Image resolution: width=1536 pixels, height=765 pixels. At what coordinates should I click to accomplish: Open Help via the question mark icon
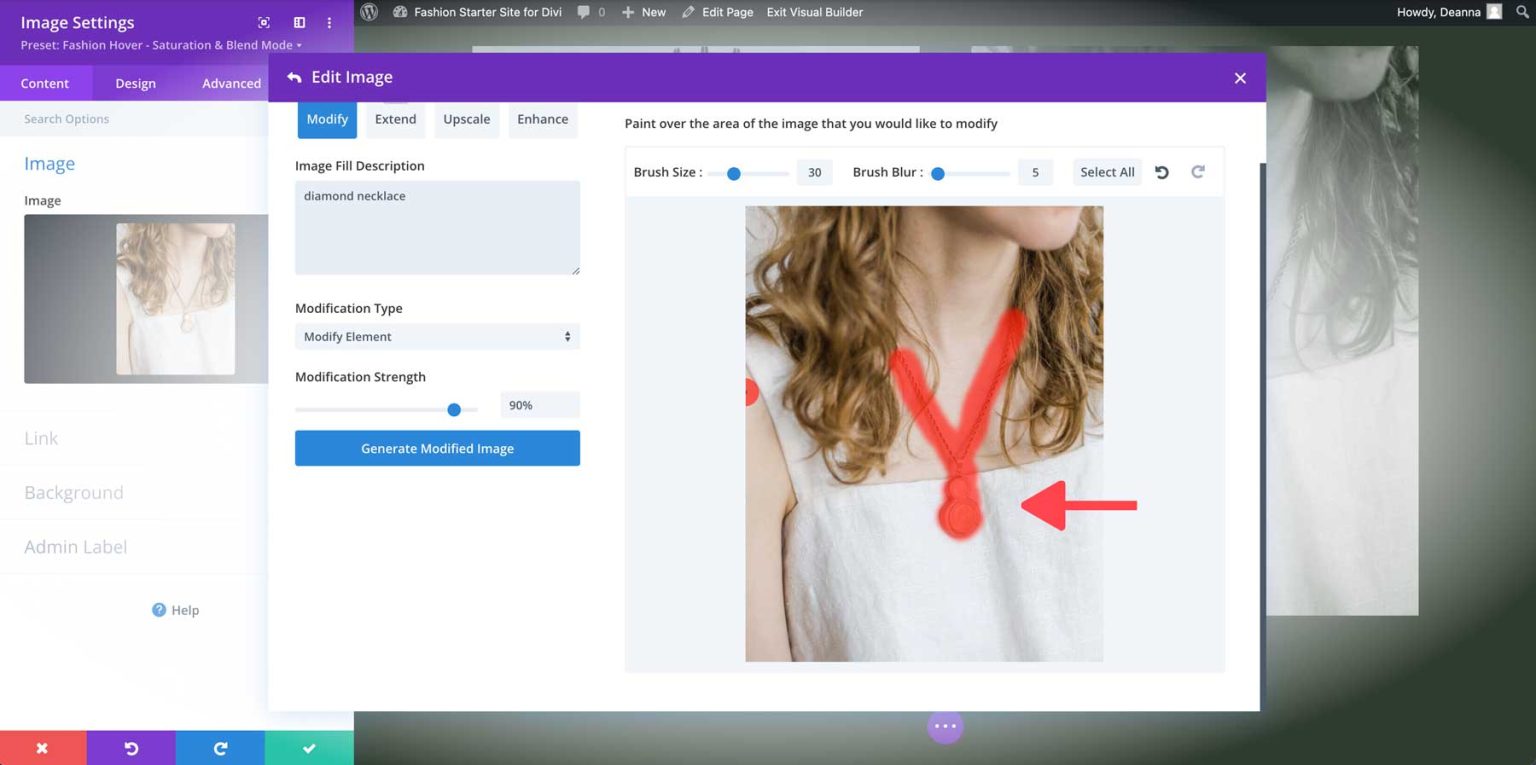pyautogui.click(x=160, y=610)
